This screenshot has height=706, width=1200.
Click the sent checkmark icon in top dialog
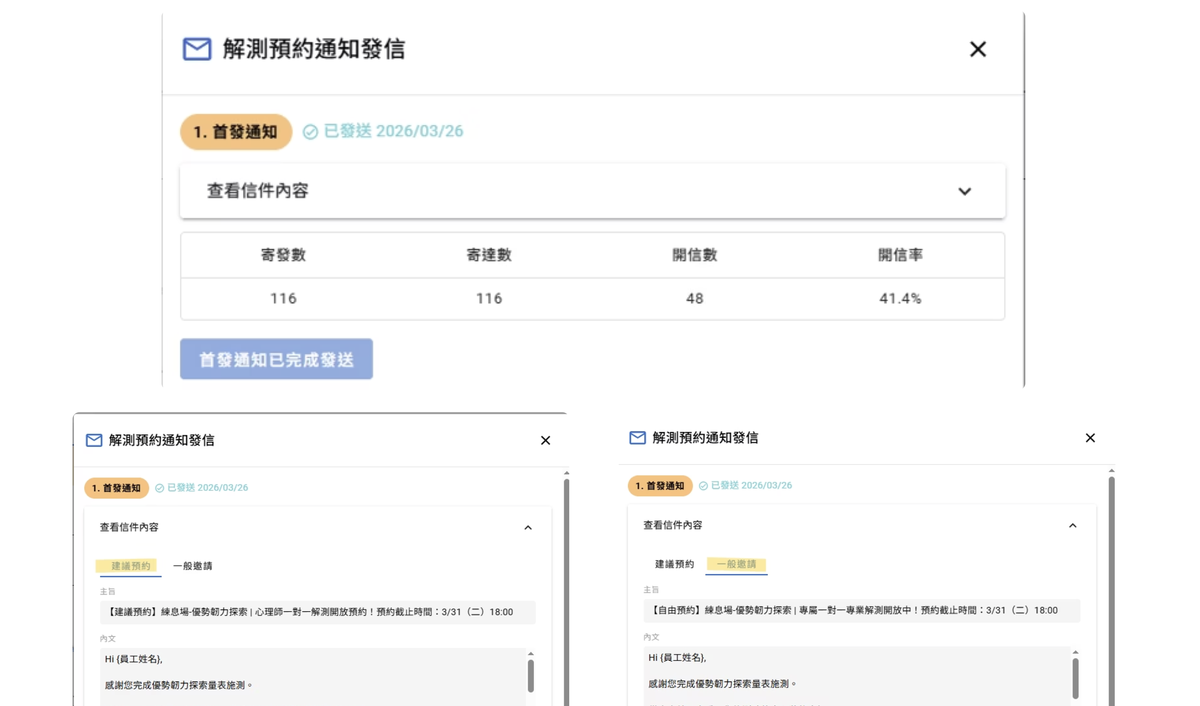[x=310, y=132]
